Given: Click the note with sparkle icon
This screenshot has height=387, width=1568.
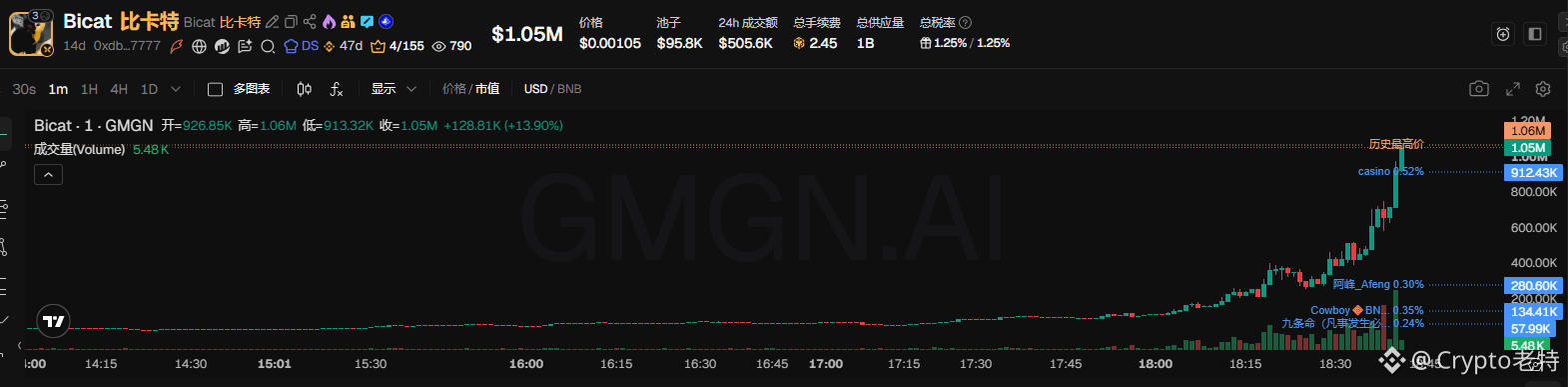Looking at the screenshot, I should [245, 46].
